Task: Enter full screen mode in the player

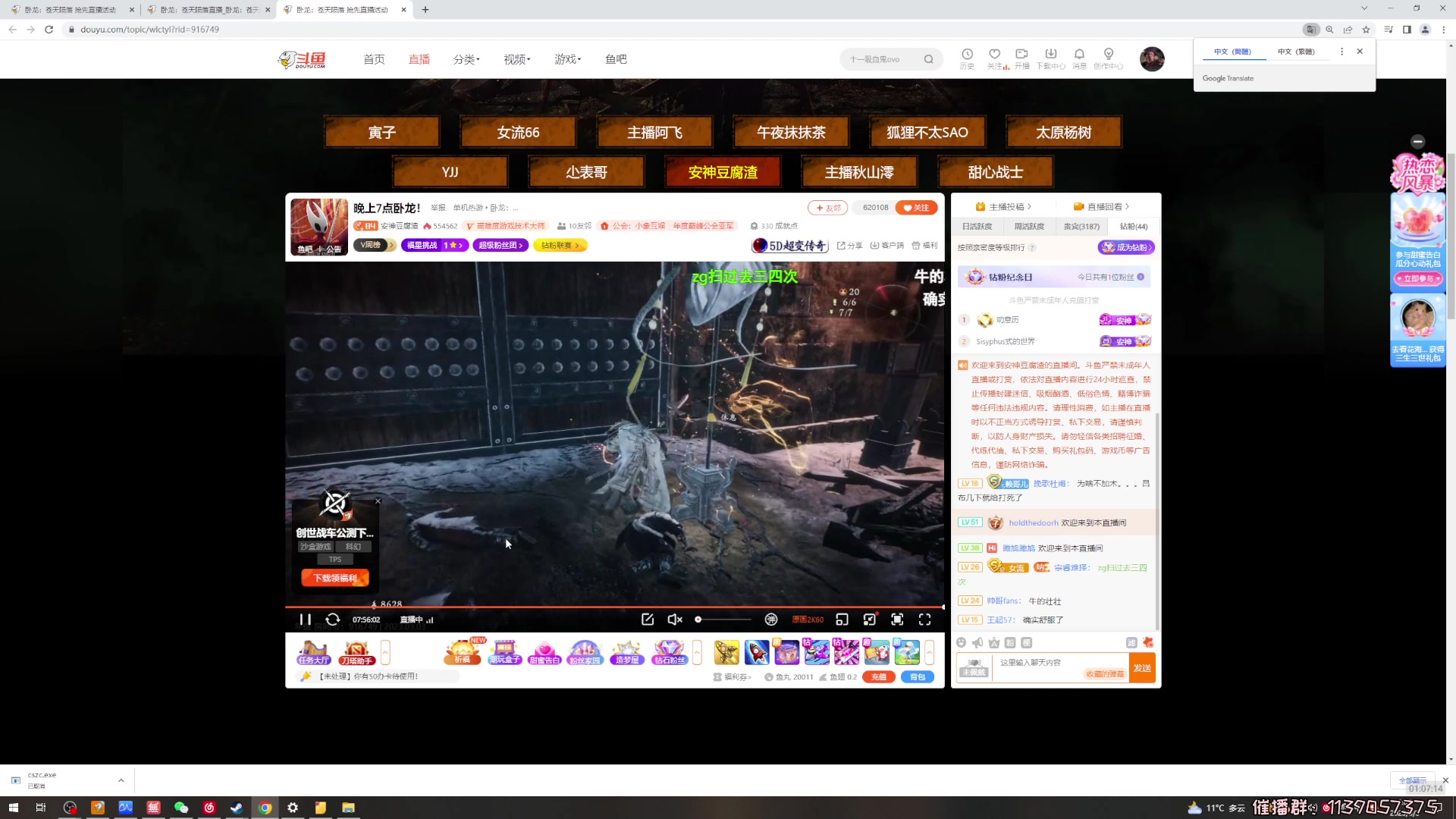Action: point(924,620)
